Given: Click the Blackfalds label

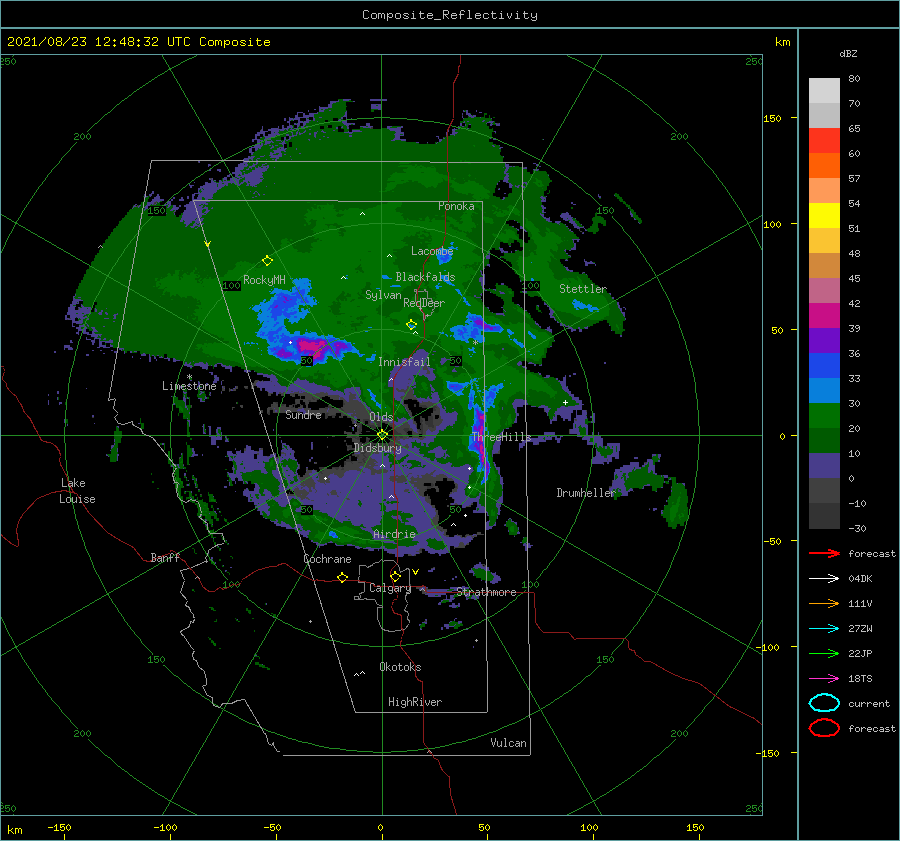Looking at the screenshot, I should pos(425,277).
